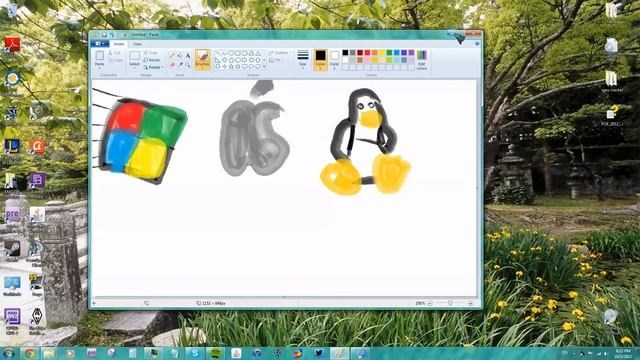
Task: Click the Redo arrow in quick access toolbar
Action: pos(119,35)
